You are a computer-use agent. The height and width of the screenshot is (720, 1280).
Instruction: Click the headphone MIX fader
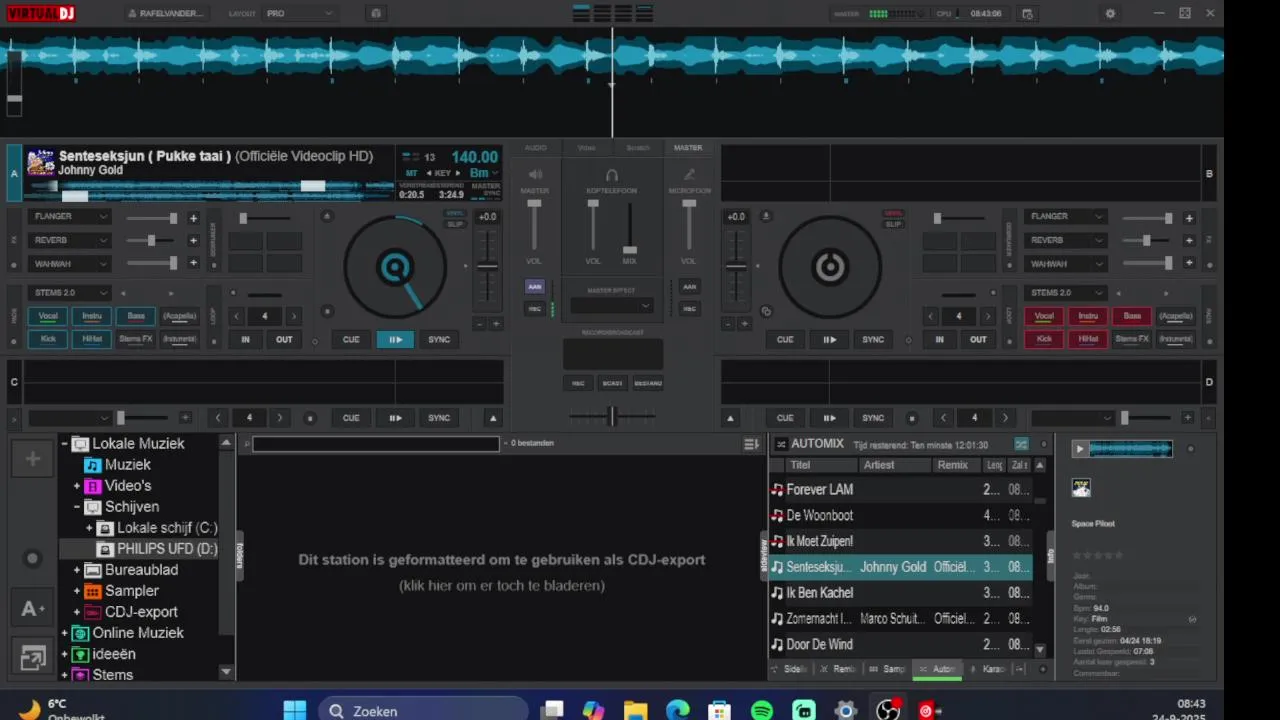coord(630,250)
